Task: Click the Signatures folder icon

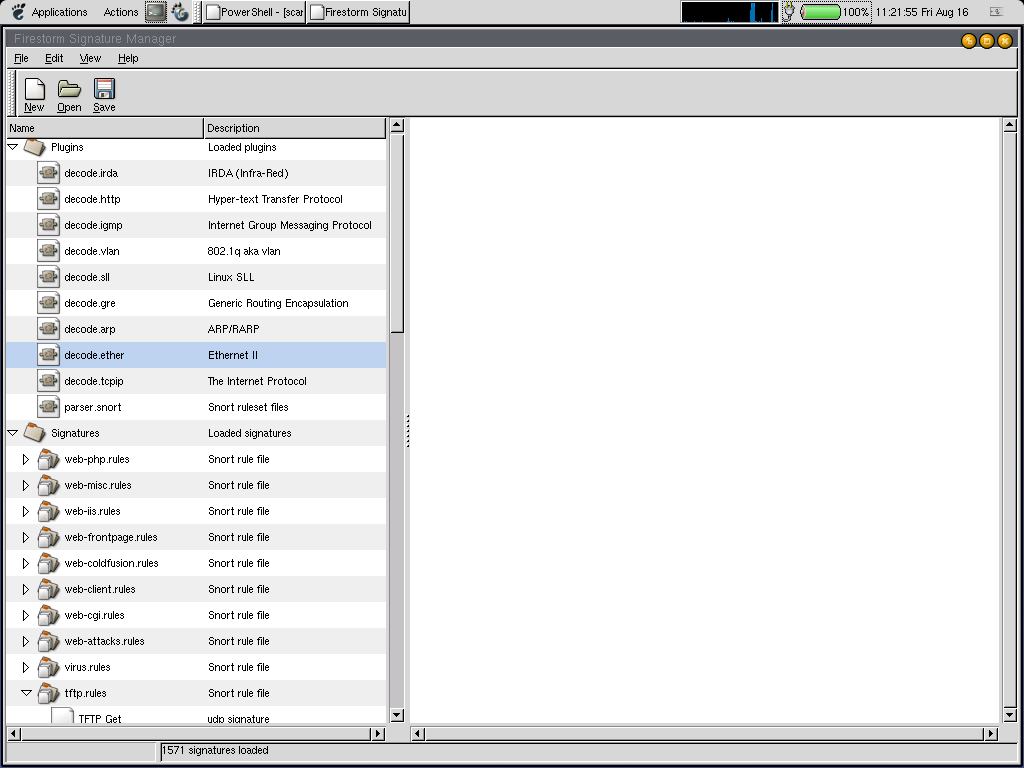Action: pyautogui.click(x=35, y=433)
